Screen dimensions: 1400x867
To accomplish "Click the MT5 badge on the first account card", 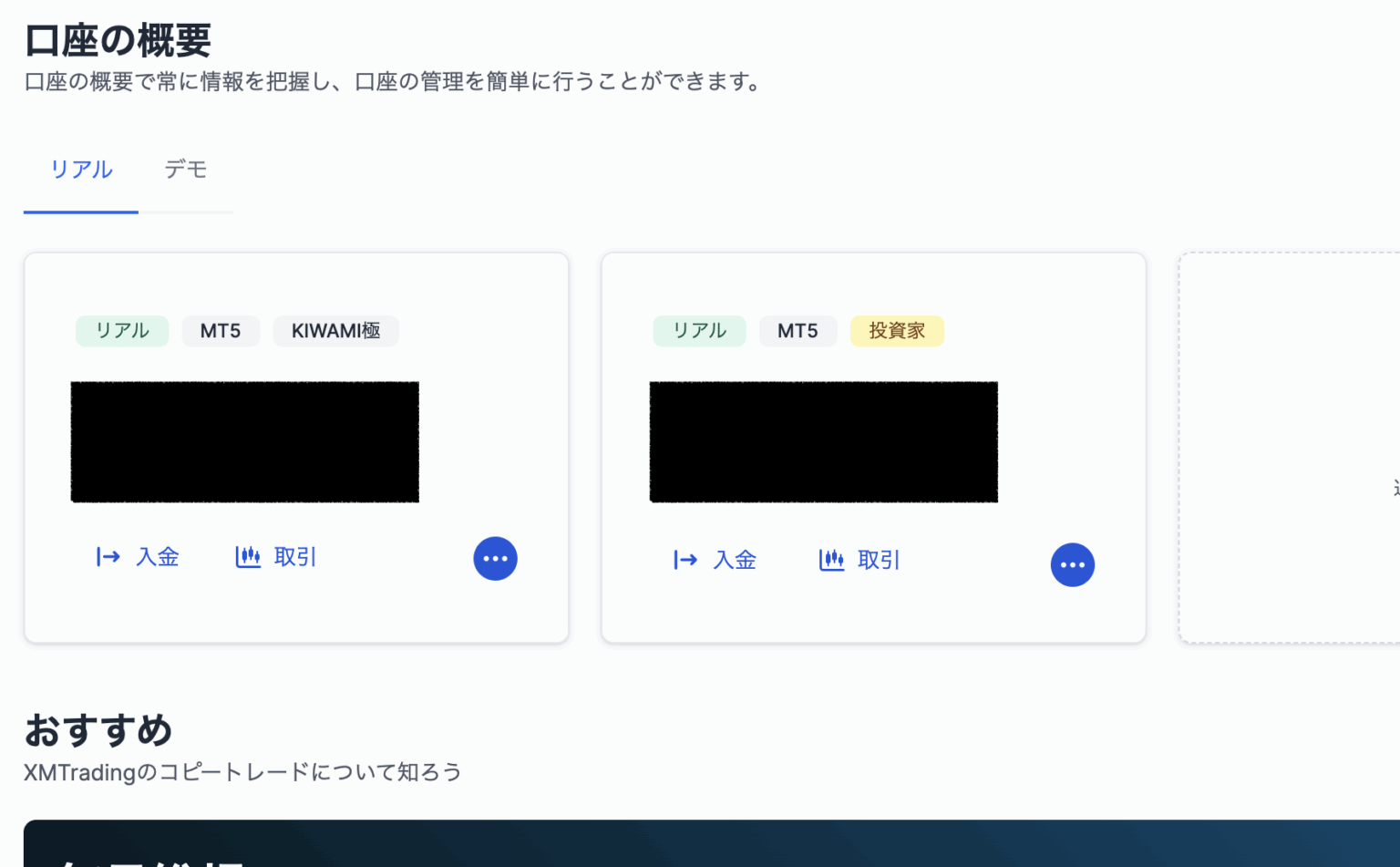I will (x=221, y=331).
